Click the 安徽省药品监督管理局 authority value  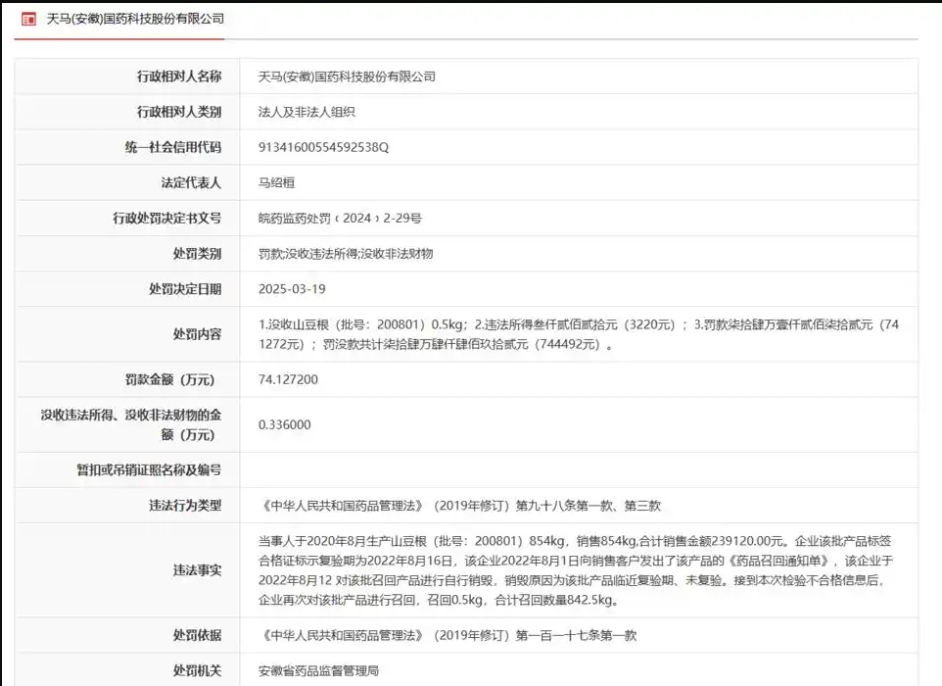click(x=318, y=671)
